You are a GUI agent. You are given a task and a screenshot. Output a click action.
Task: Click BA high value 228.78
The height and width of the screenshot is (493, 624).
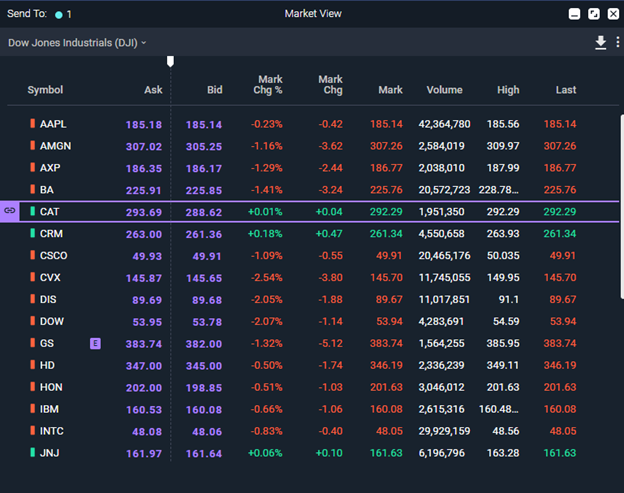[x=499, y=190]
